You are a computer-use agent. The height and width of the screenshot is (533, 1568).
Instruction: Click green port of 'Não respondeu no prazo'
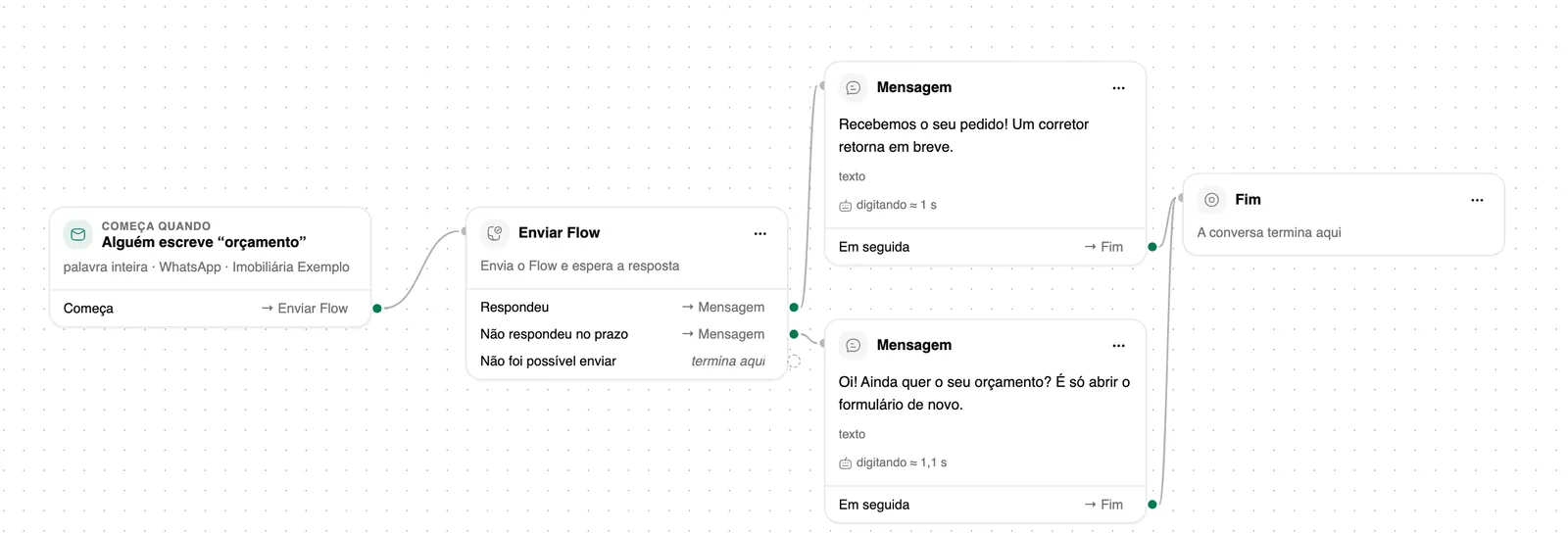794,334
